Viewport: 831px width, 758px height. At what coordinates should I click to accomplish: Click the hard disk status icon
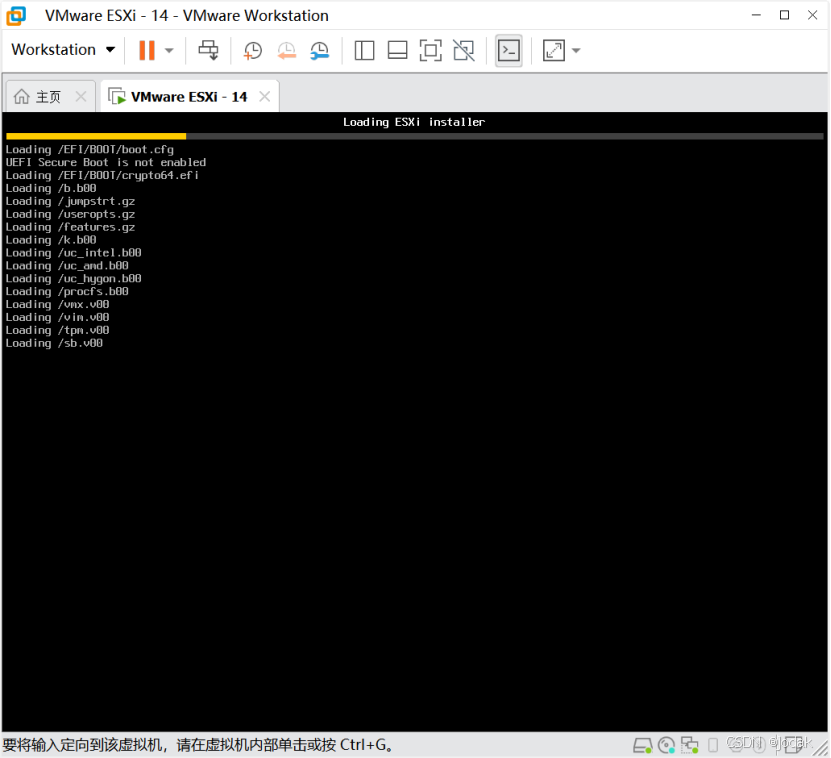coord(643,745)
